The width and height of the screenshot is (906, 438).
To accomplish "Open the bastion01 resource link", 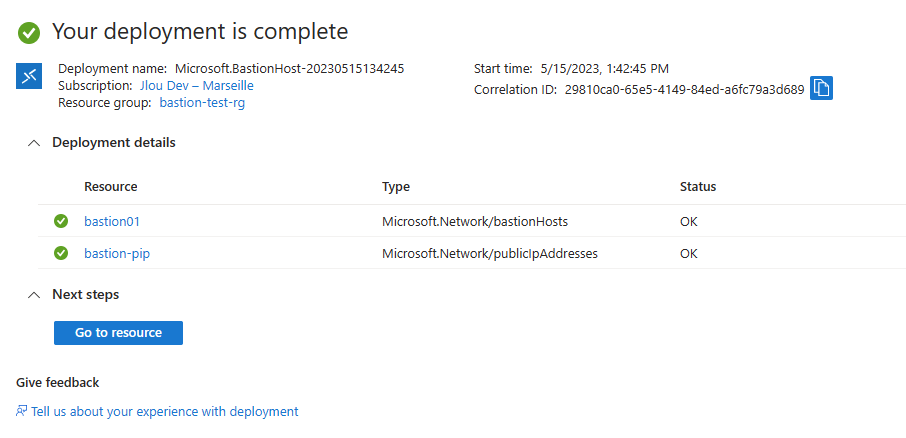I will [x=112, y=221].
